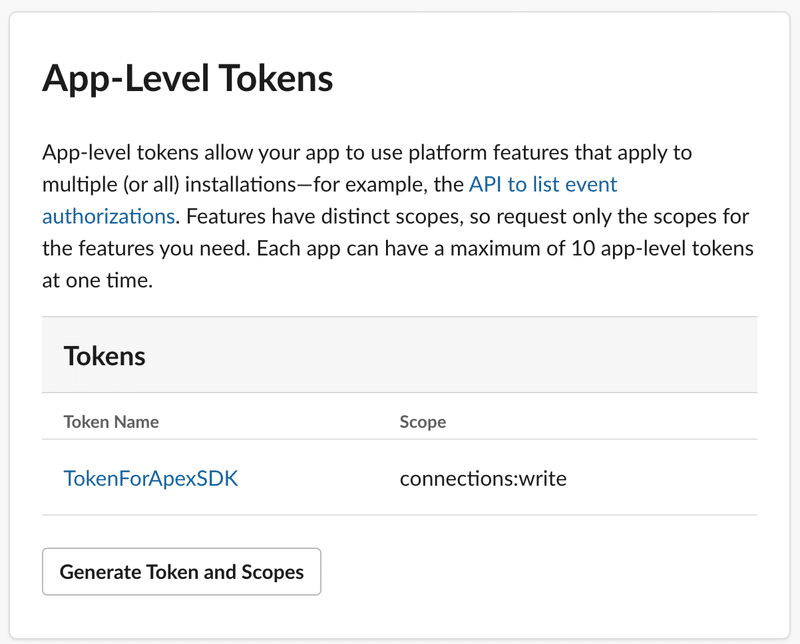Image resolution: width=800 pixels, height=644 pixels.
Task: Open the TokenForApexSDK token link
Action: [x=151, y=478]
